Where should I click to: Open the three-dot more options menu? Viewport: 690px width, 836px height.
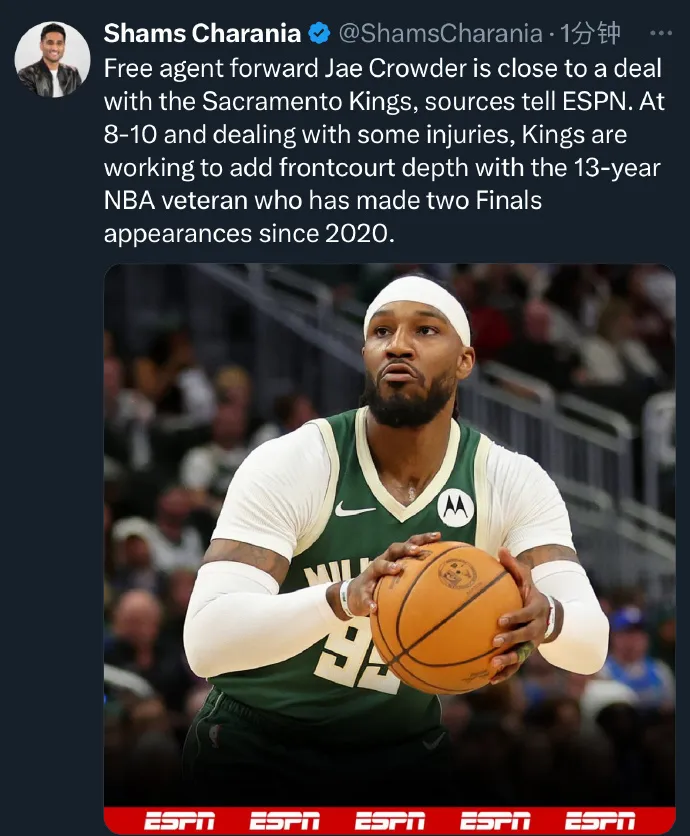[661, 33]
